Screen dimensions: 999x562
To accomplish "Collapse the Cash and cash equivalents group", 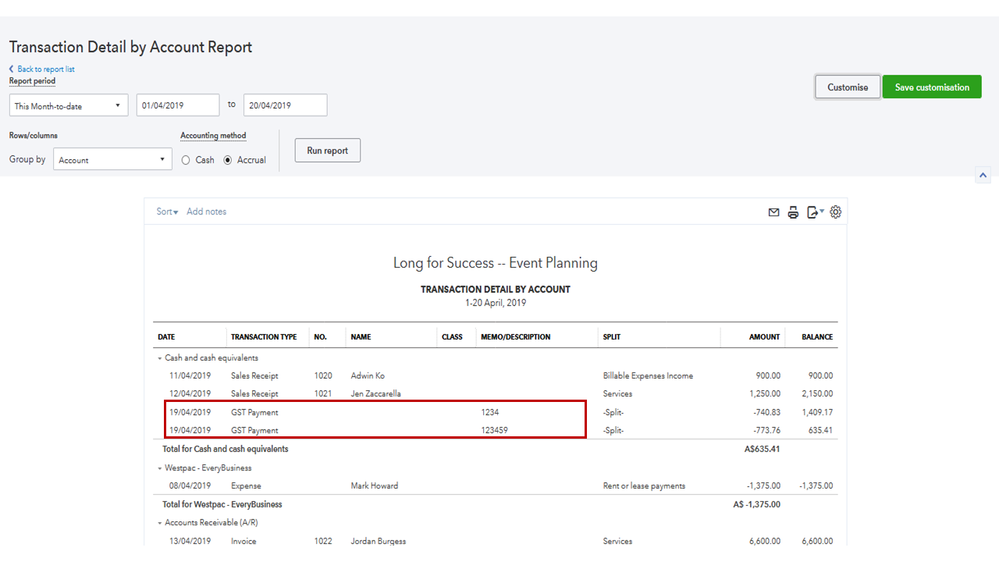I will pos(159,358).
